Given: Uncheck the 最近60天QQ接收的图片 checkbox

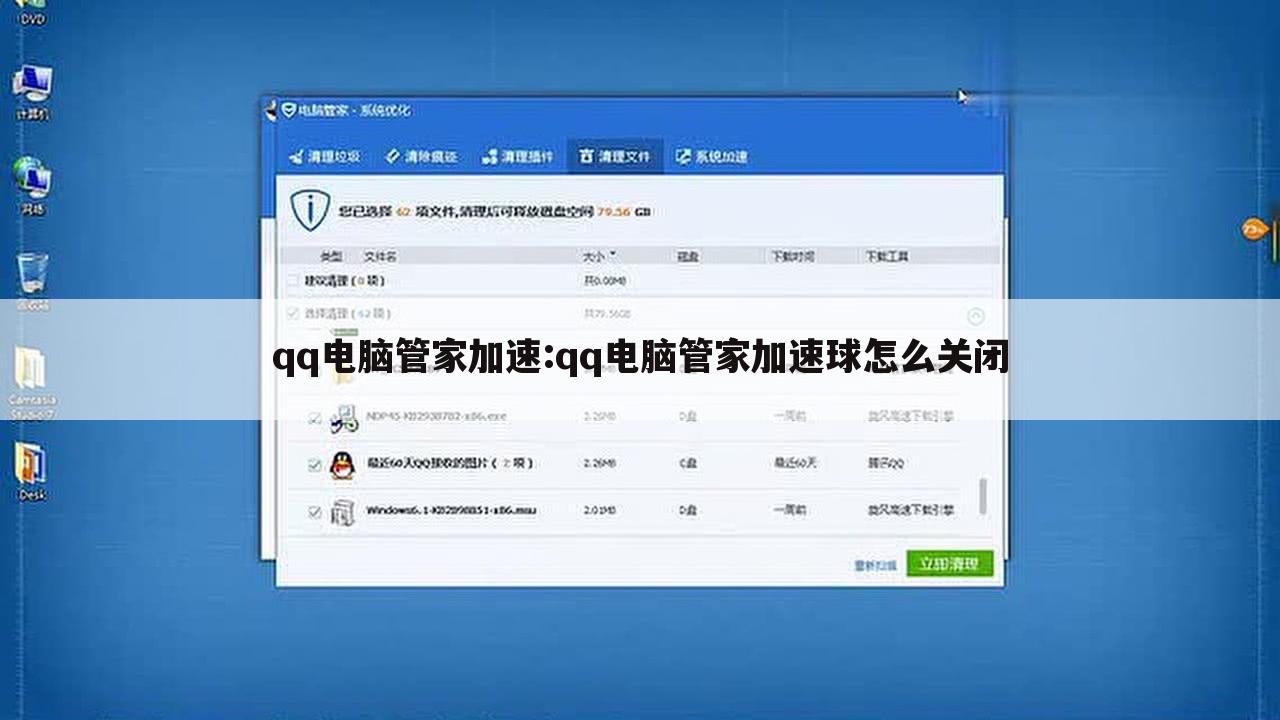Looking at the screenshot, I should 315,465.
